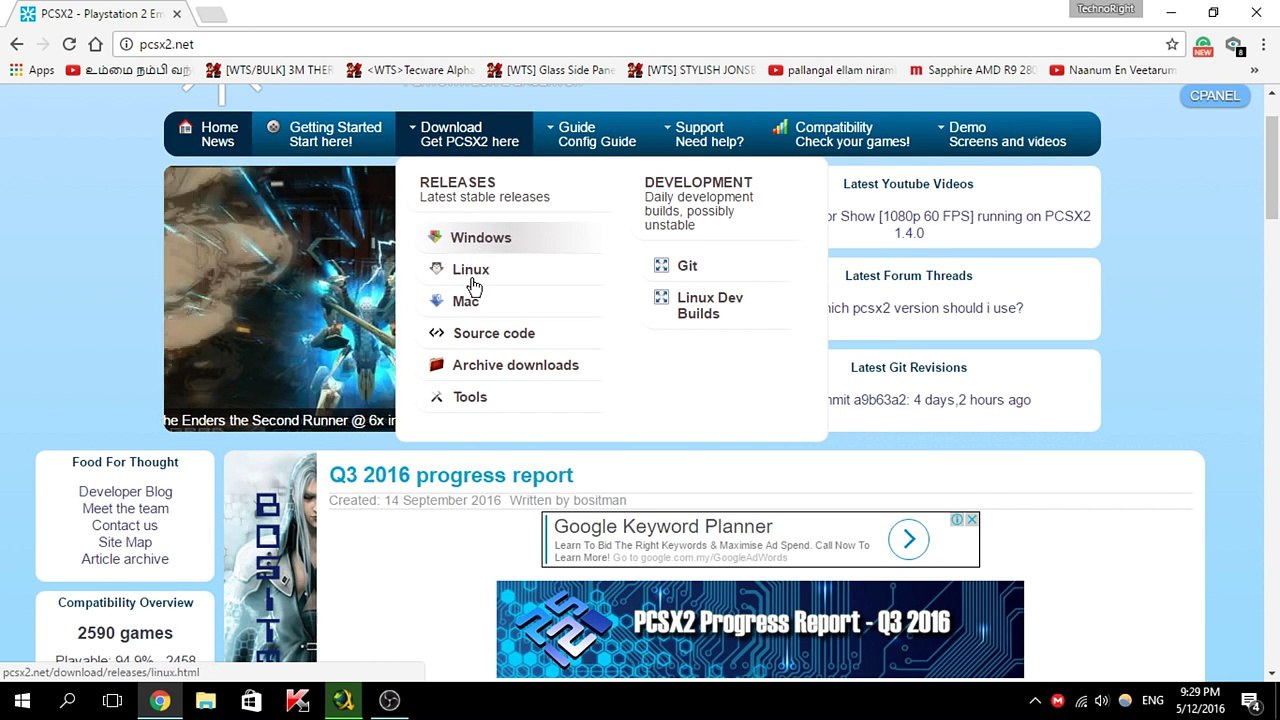Click the Windows penguin-style download icon
The height and width of the screenshot is (720, 1280).
(435, 237)
